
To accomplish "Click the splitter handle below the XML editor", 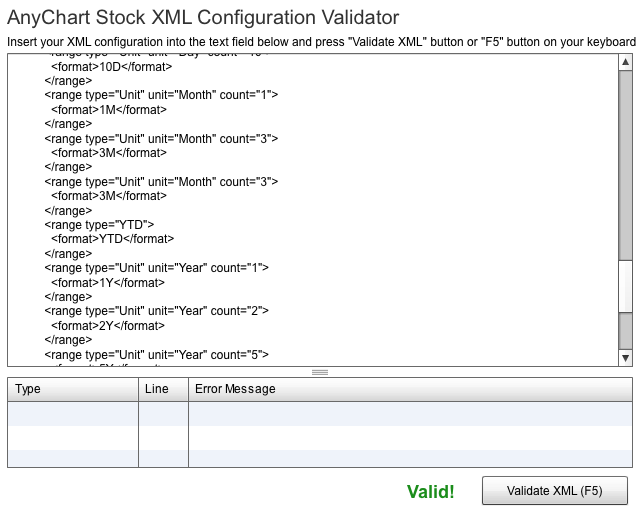I will click(320, 372).
